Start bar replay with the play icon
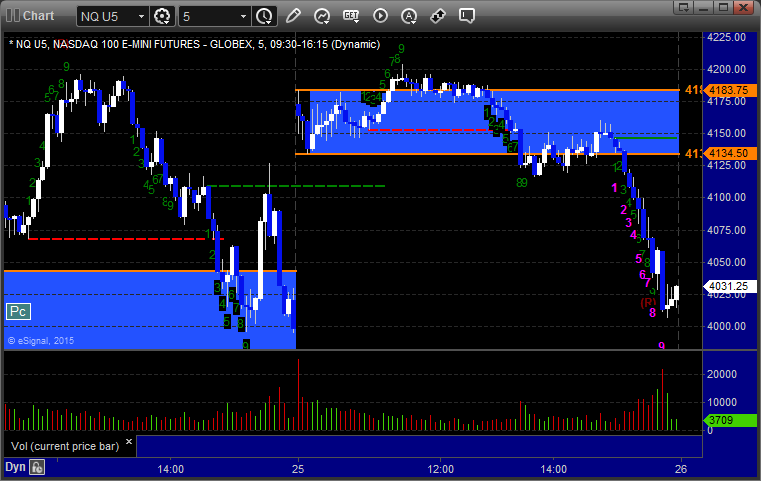 (x=380, y=16)
